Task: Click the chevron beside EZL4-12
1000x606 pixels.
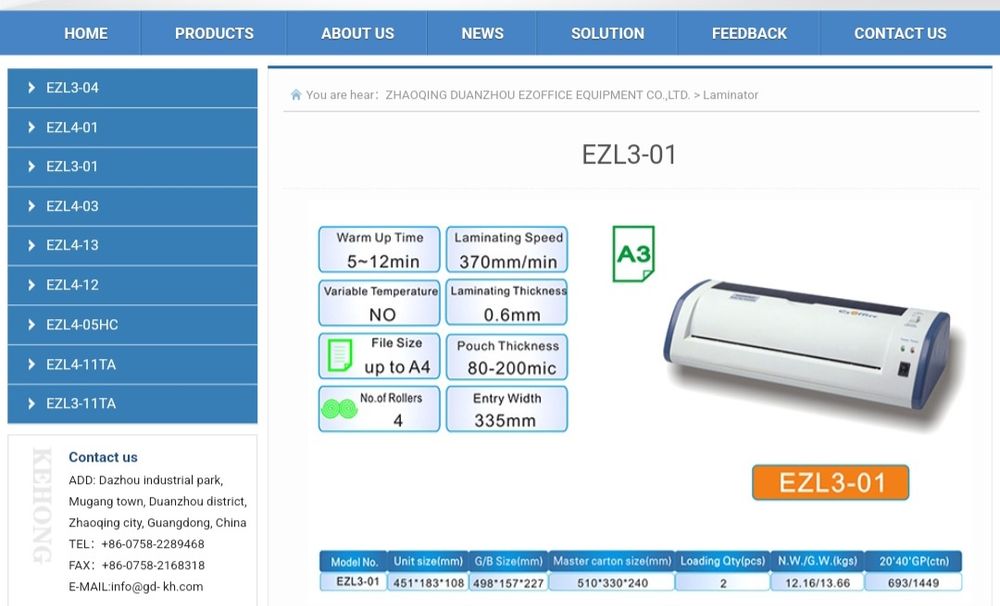Action: [x=31, y=285]
